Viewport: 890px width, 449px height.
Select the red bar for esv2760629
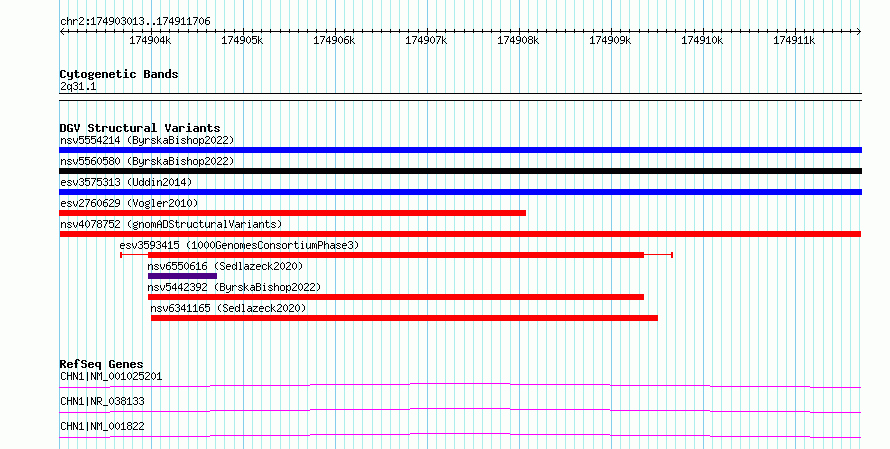(293, 213)
